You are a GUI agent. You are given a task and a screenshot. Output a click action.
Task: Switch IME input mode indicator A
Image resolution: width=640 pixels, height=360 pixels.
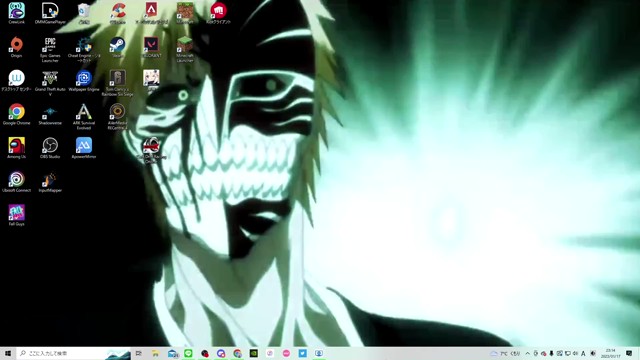click(583, 353)
